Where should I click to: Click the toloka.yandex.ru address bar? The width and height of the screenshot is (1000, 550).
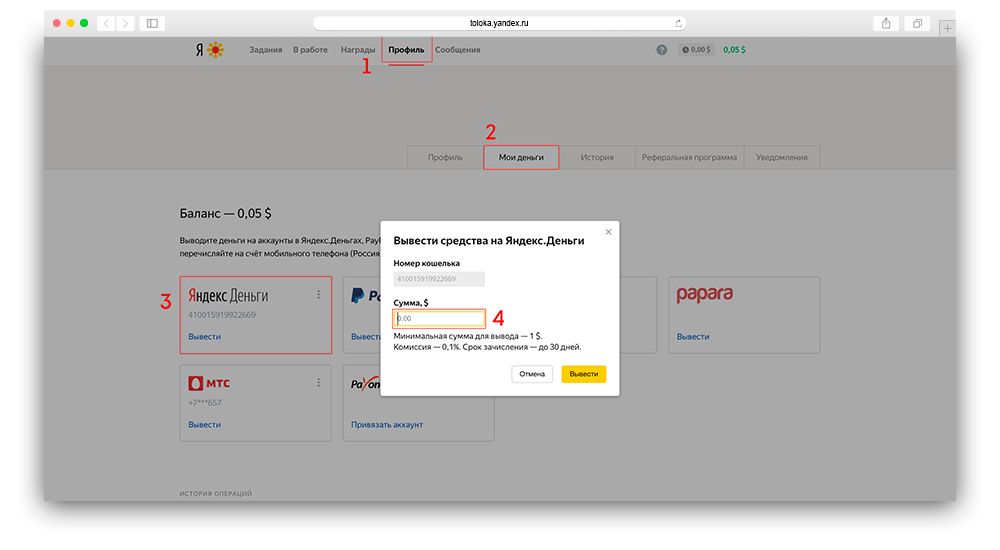pyautogui.click(x=499, y=24)
